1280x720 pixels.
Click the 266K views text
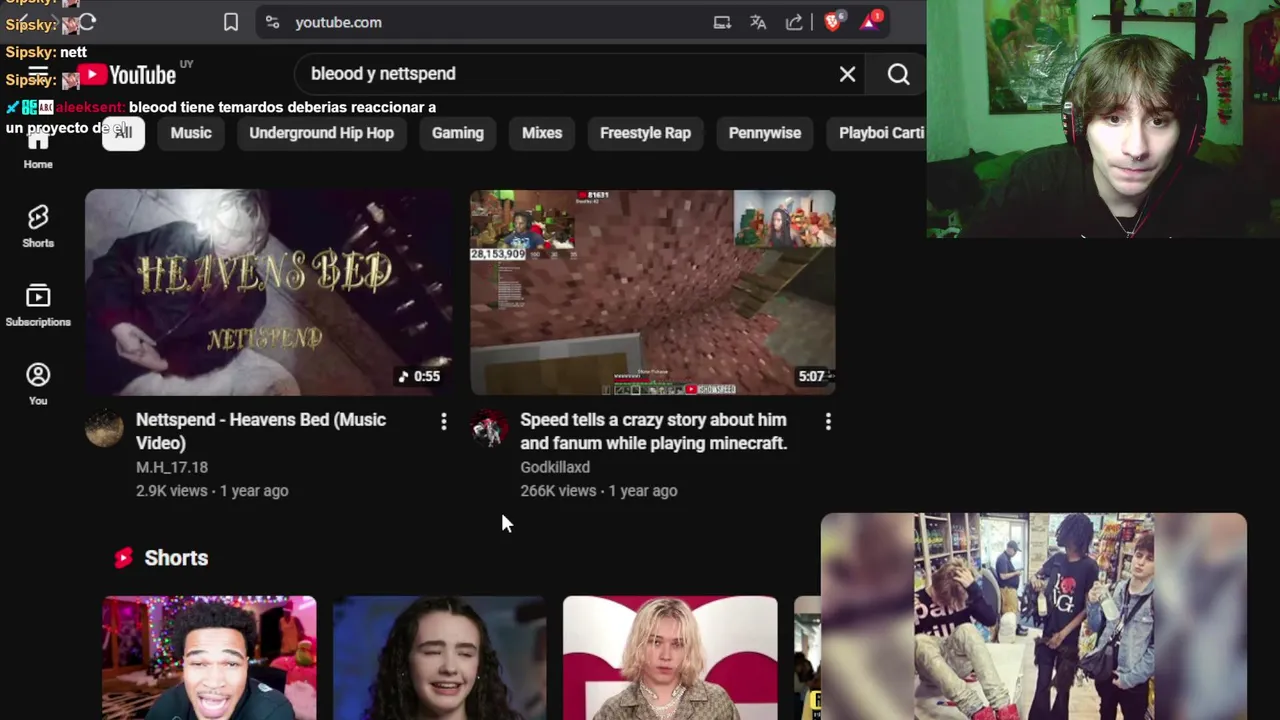click(557, 491)
